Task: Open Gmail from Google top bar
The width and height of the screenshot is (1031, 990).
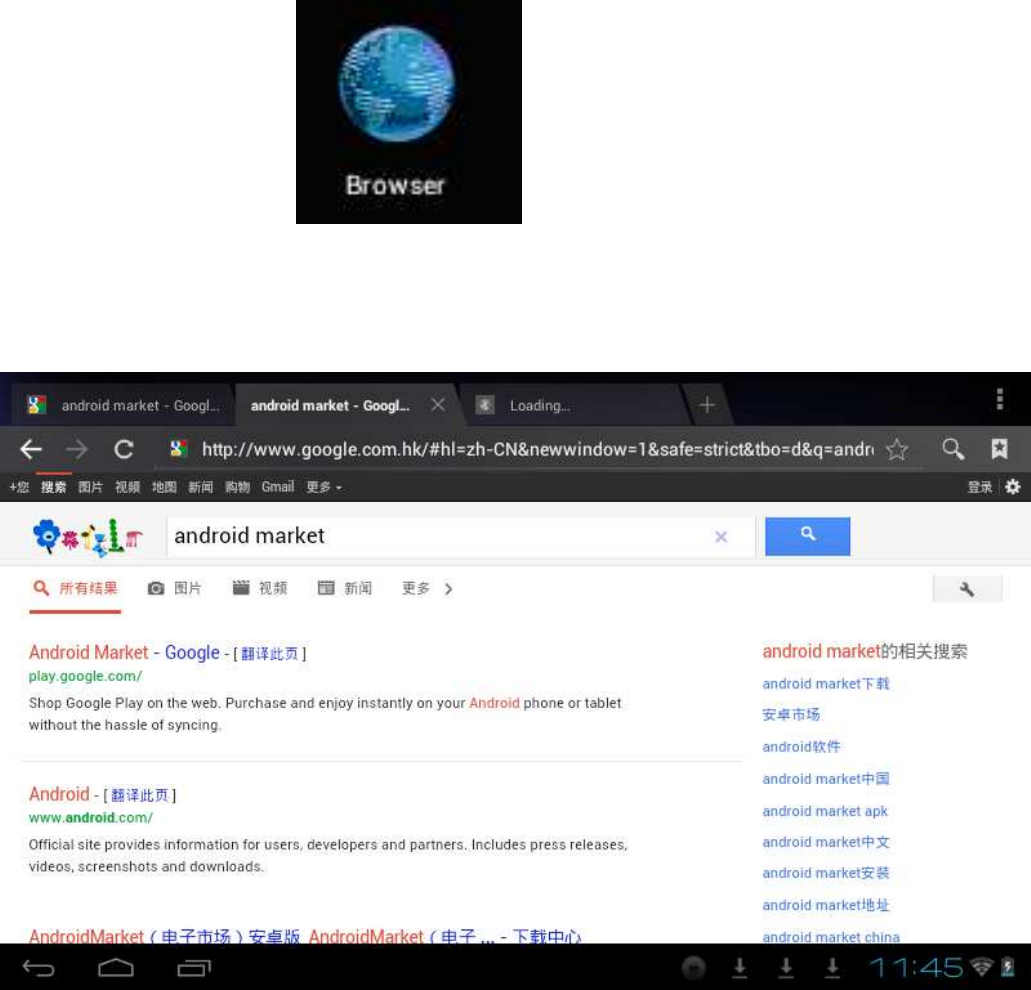Action: click(277, 487)
